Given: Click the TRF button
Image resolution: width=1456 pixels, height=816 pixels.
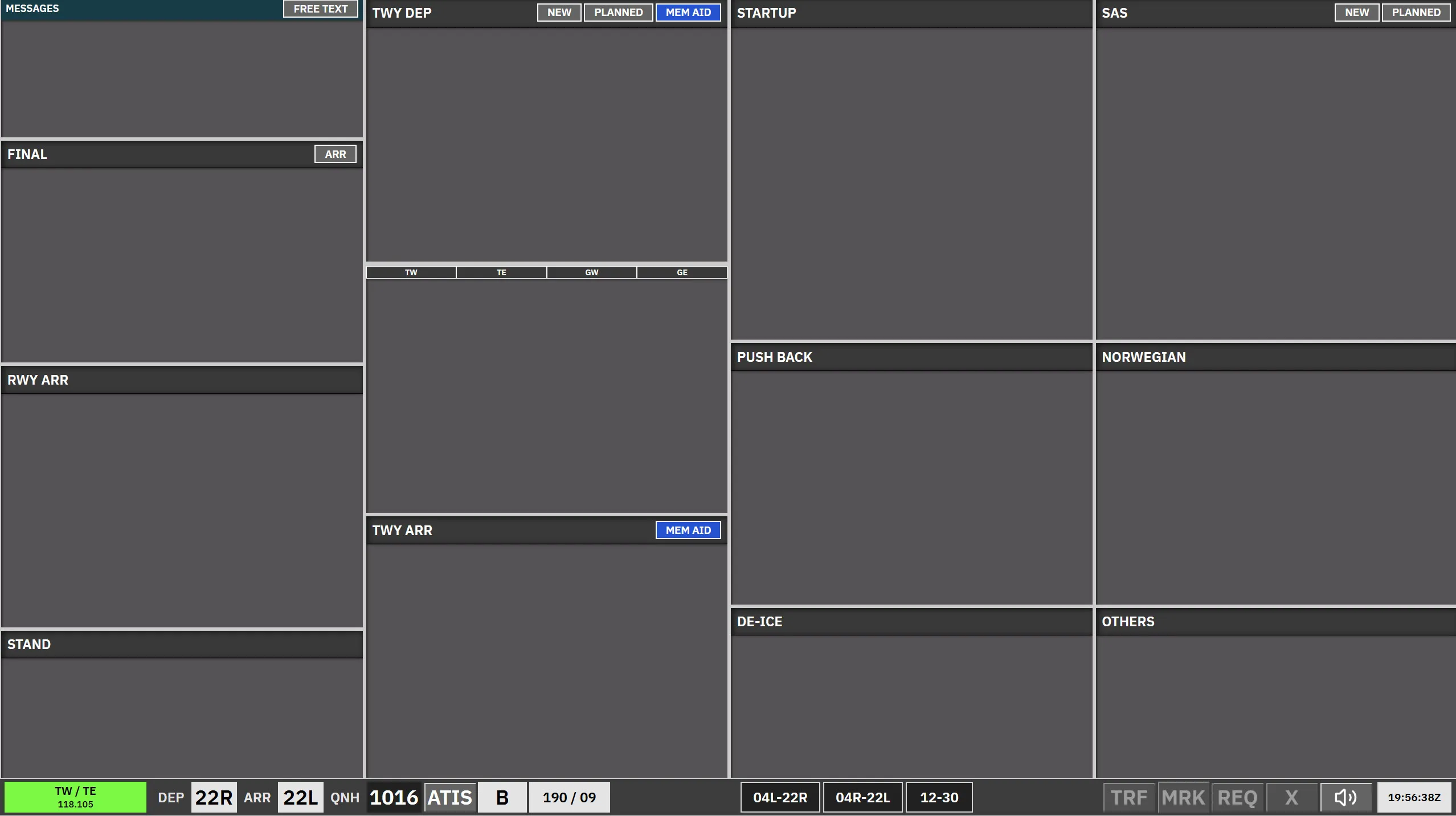Looking at the screenshot, I should (1129, 797).
